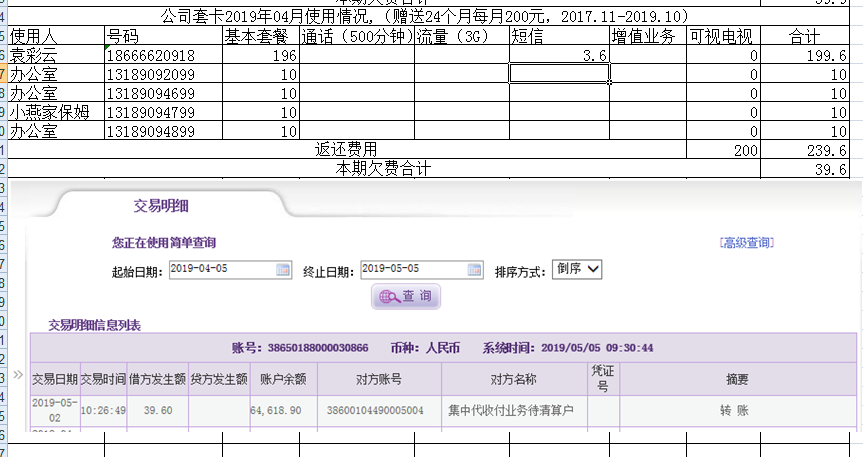Expand the side panel with » arrow
This screenshot has width=863, height=457.
17,375
